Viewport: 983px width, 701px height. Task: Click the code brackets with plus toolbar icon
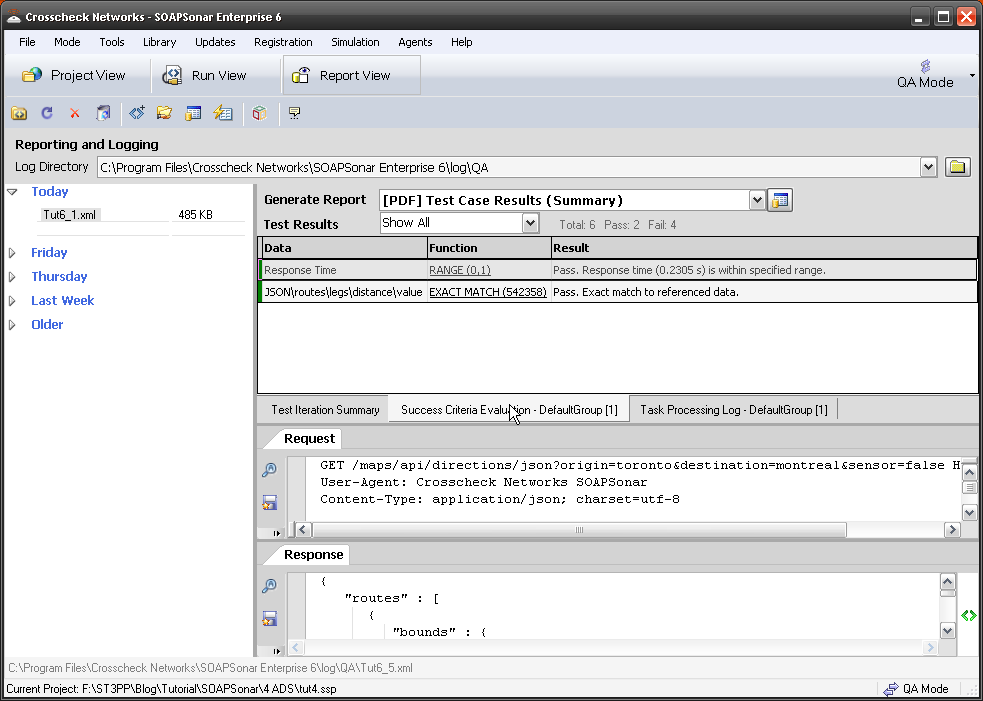[137, 113]
